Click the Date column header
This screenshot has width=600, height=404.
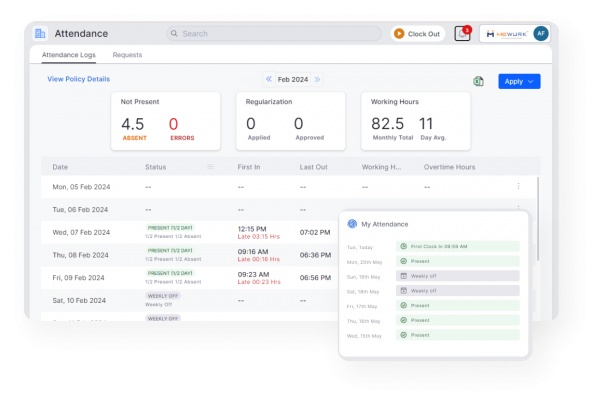tap(60, 167)
